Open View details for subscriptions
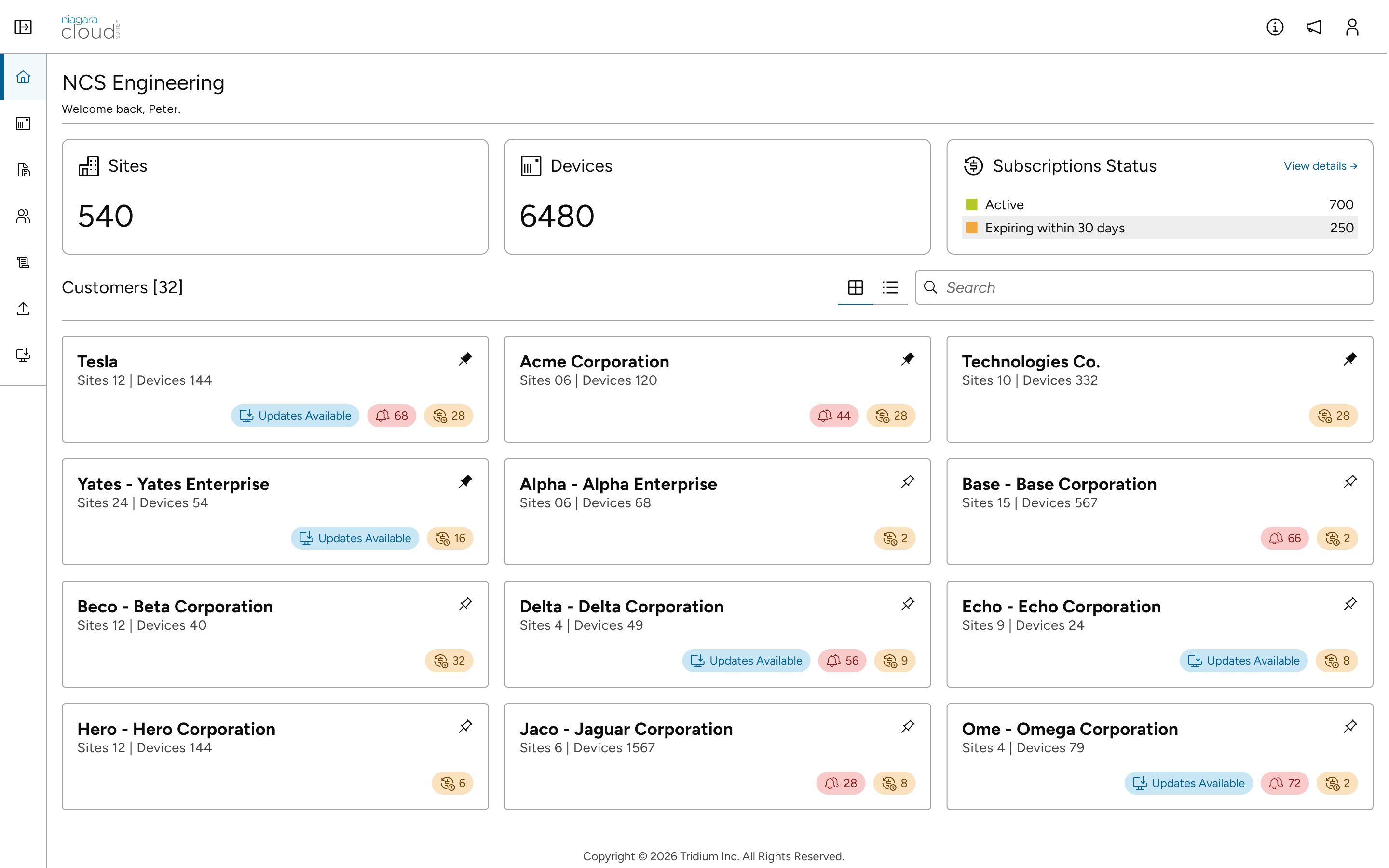Viewport: 1389px width, 868px height. pyautogui.click(x=1320, y=166)
